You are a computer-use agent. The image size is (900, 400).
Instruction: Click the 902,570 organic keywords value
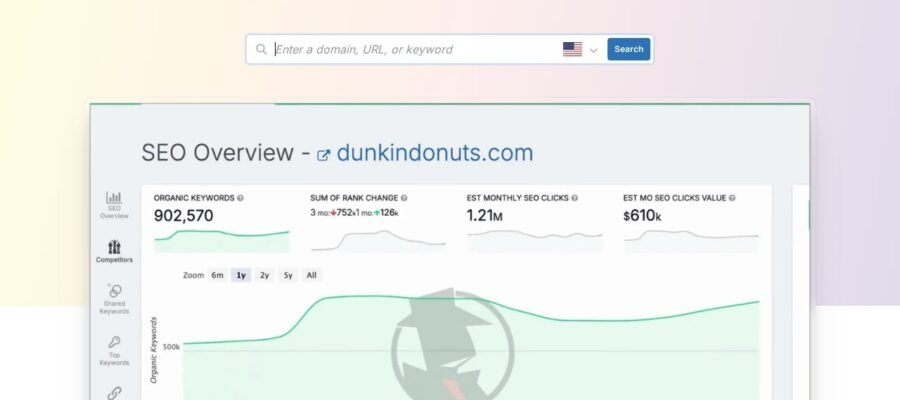pos(184,216)
